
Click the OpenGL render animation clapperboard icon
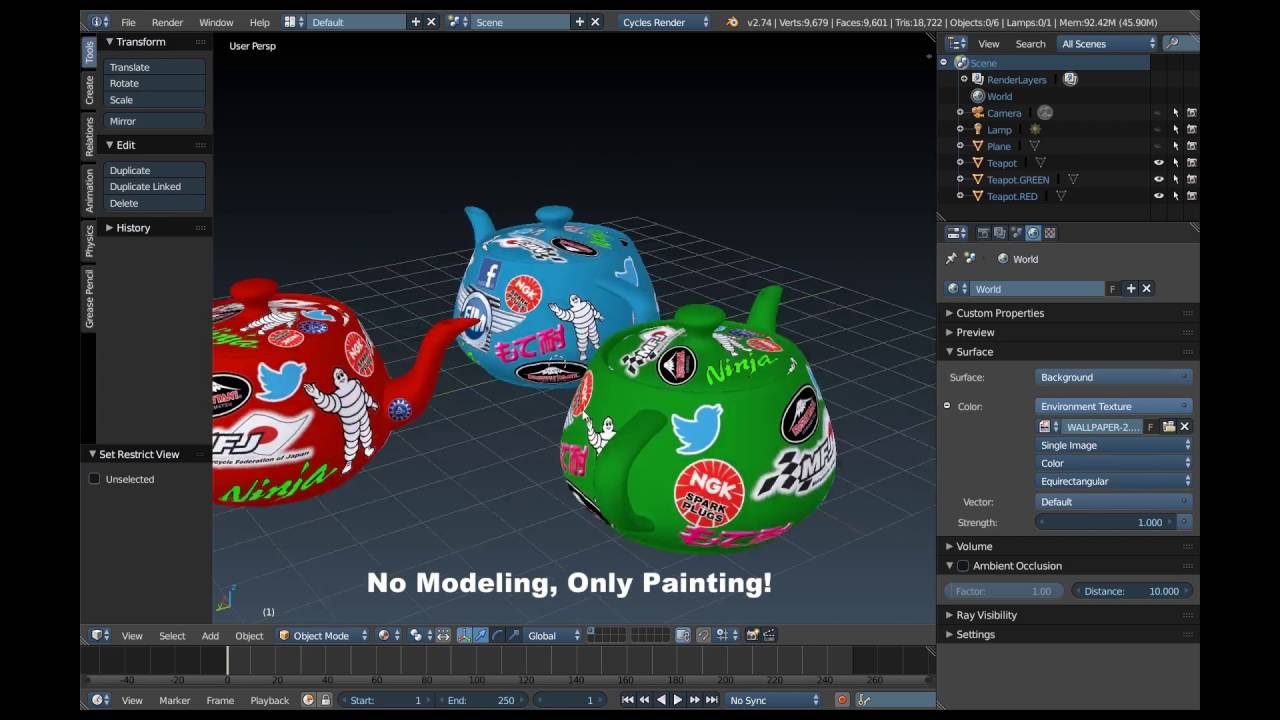[x=770, y=635]
